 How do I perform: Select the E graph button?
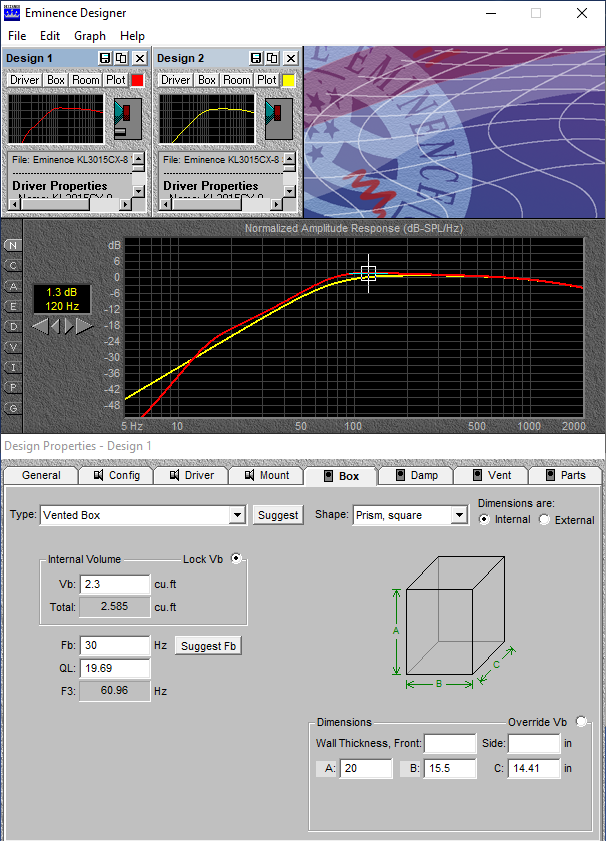click(x=13, y=306)
